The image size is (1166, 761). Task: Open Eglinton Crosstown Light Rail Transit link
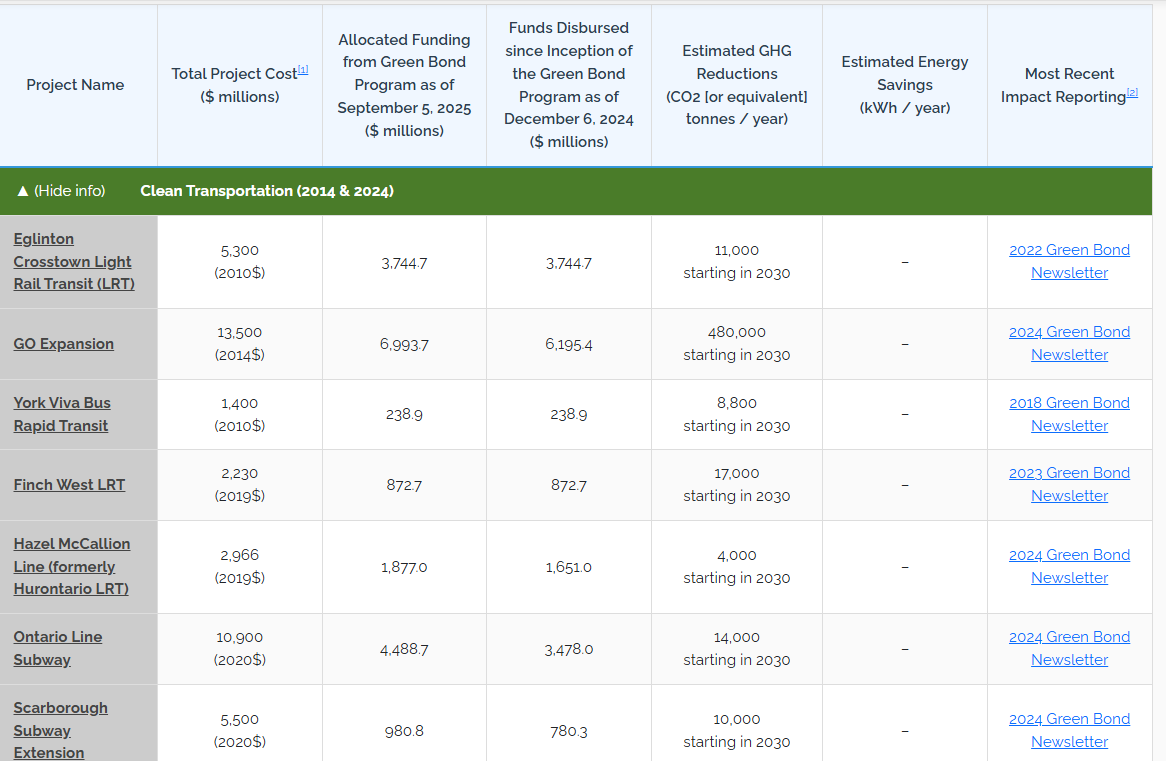pyautogui.click(x=73, y=261)
